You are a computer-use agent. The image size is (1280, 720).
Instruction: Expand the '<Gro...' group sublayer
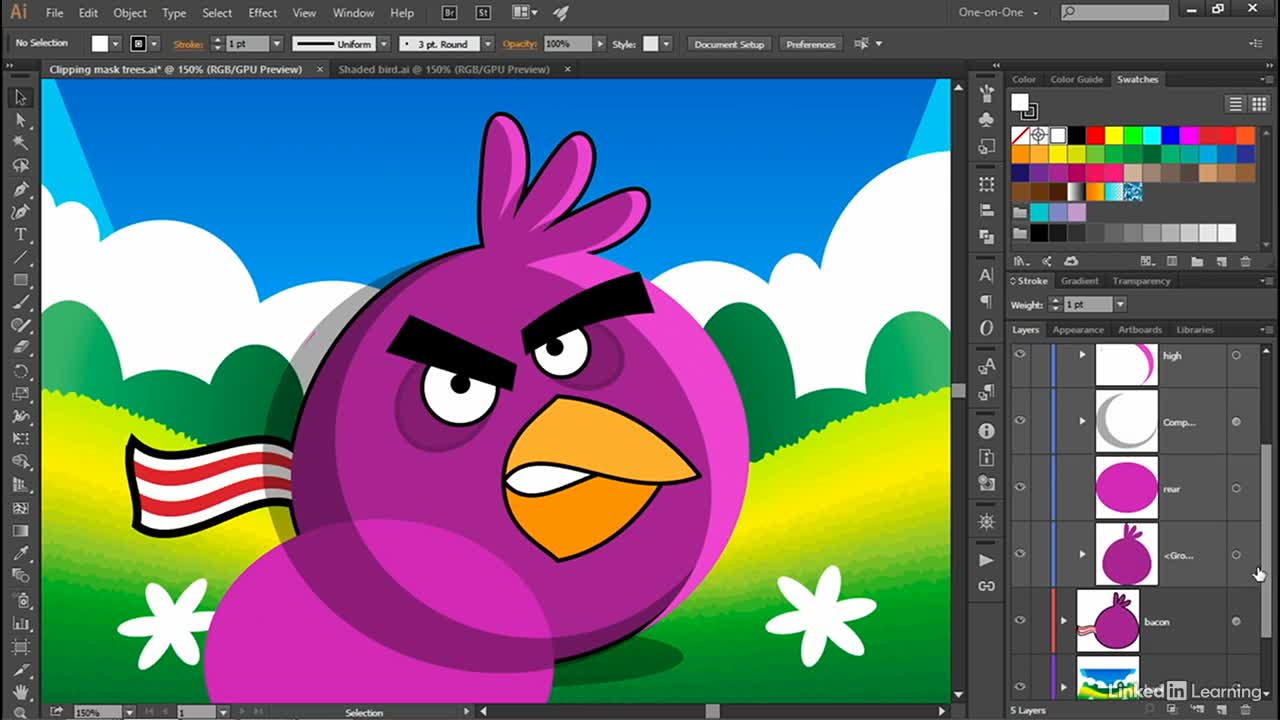click(1082, 554)
